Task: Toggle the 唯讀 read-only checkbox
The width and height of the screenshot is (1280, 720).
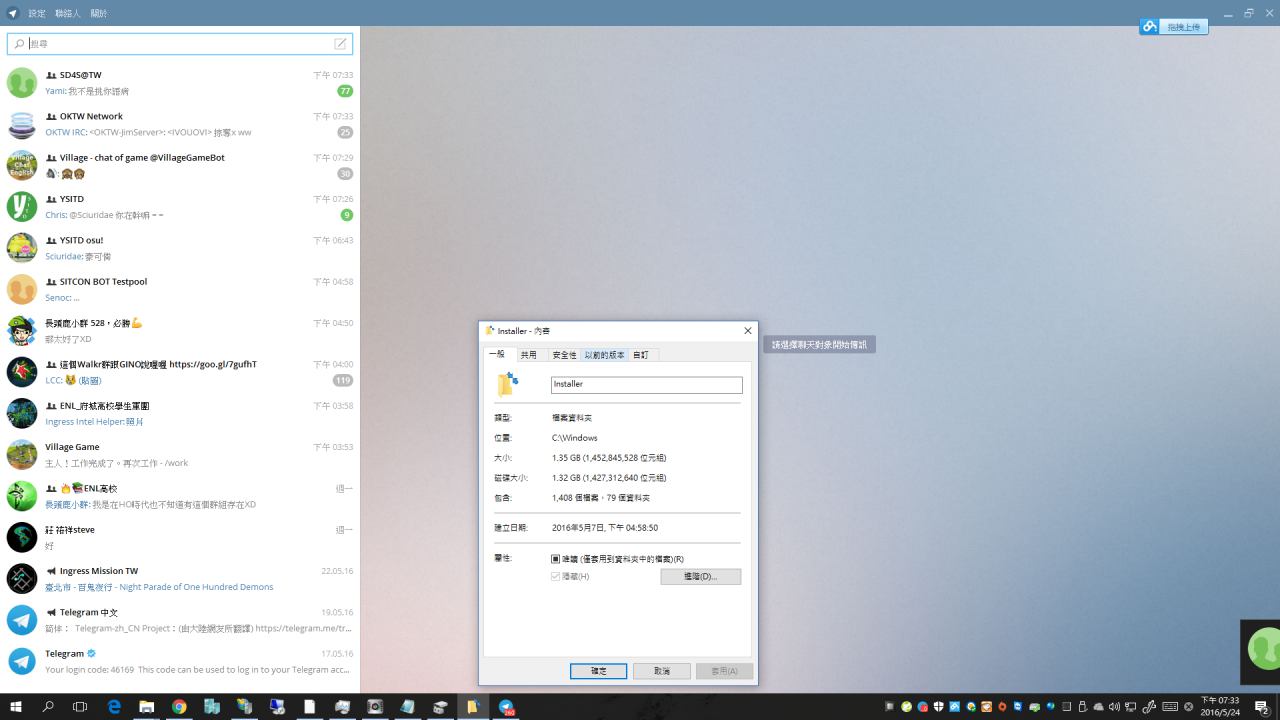Action: click(x=556, y=559)
